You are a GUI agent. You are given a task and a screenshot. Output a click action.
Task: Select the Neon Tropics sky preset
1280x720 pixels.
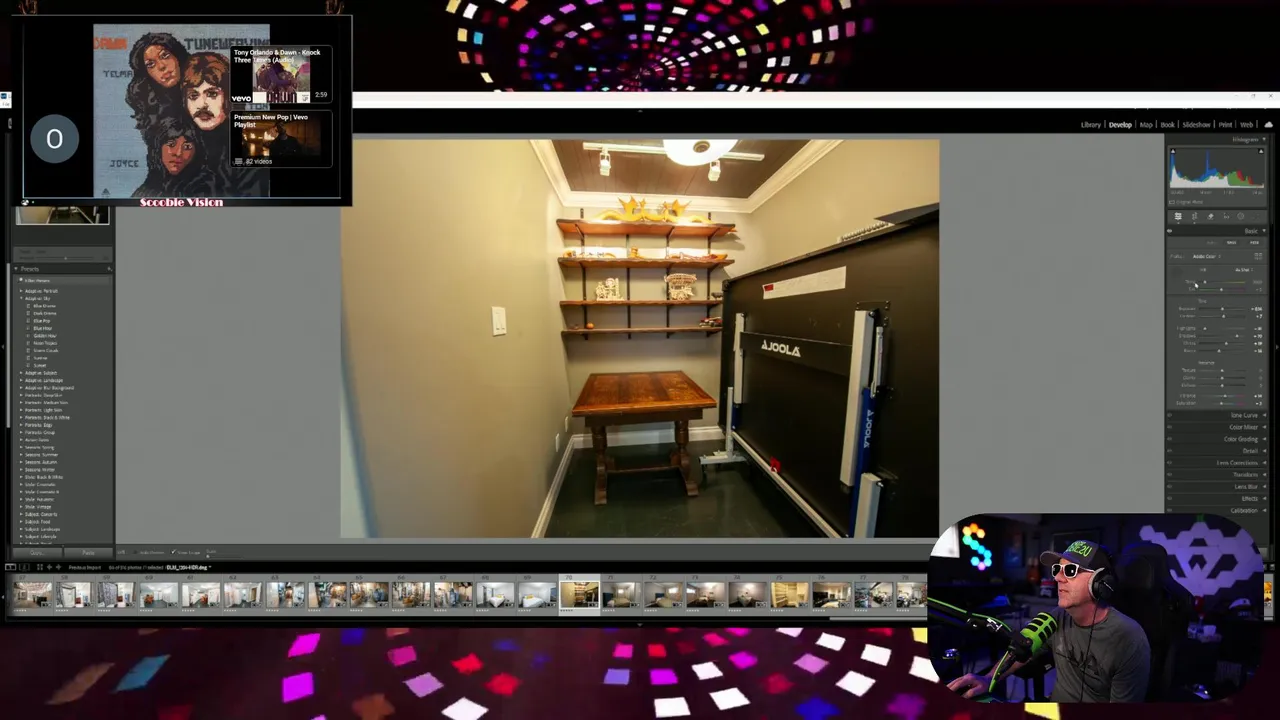coord(45,343)
